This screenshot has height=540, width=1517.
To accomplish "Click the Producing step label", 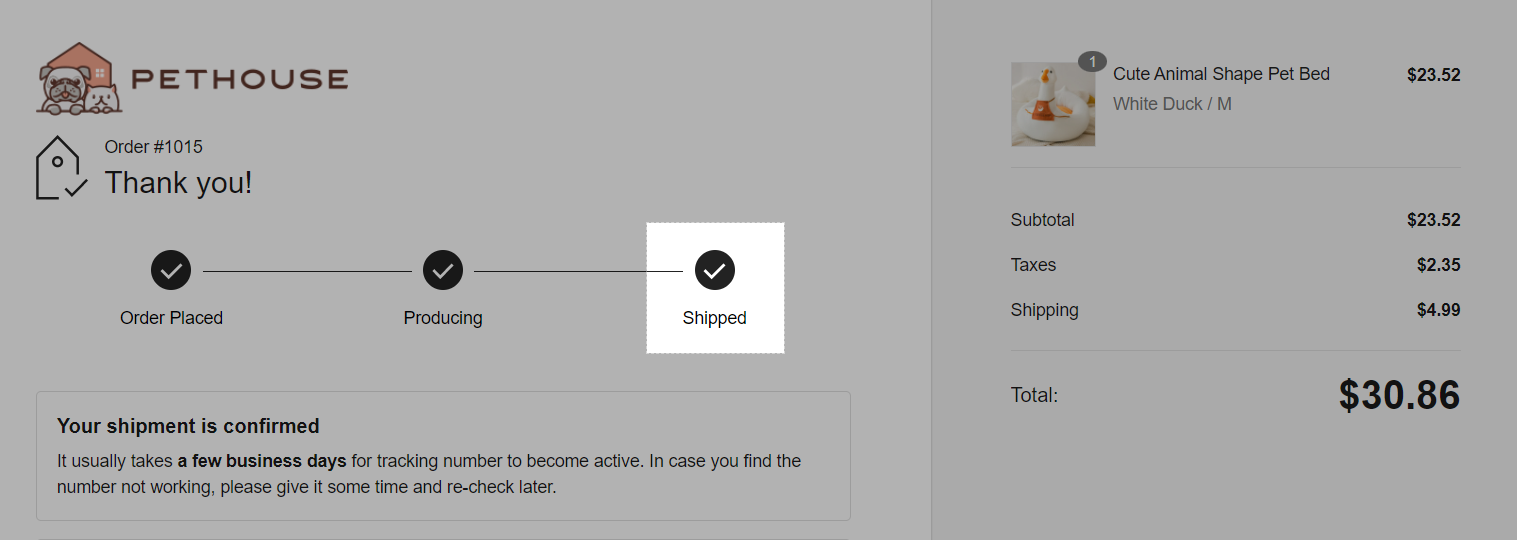I will click(443, 318).
